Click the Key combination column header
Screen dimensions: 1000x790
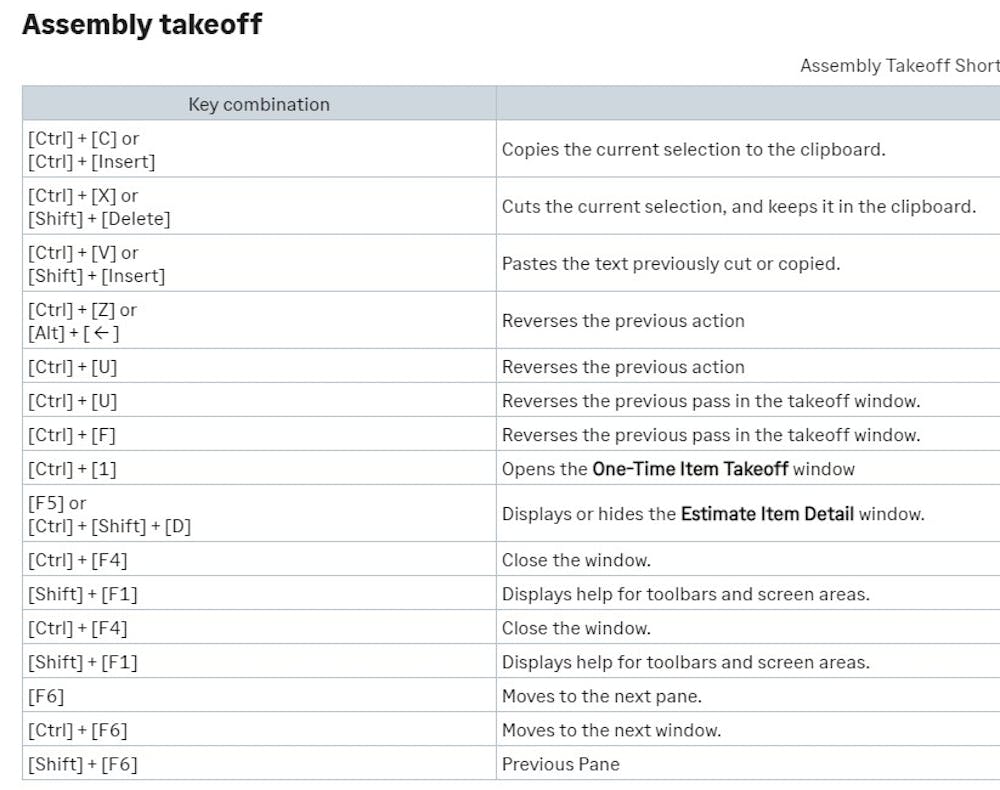coord(259,104)
